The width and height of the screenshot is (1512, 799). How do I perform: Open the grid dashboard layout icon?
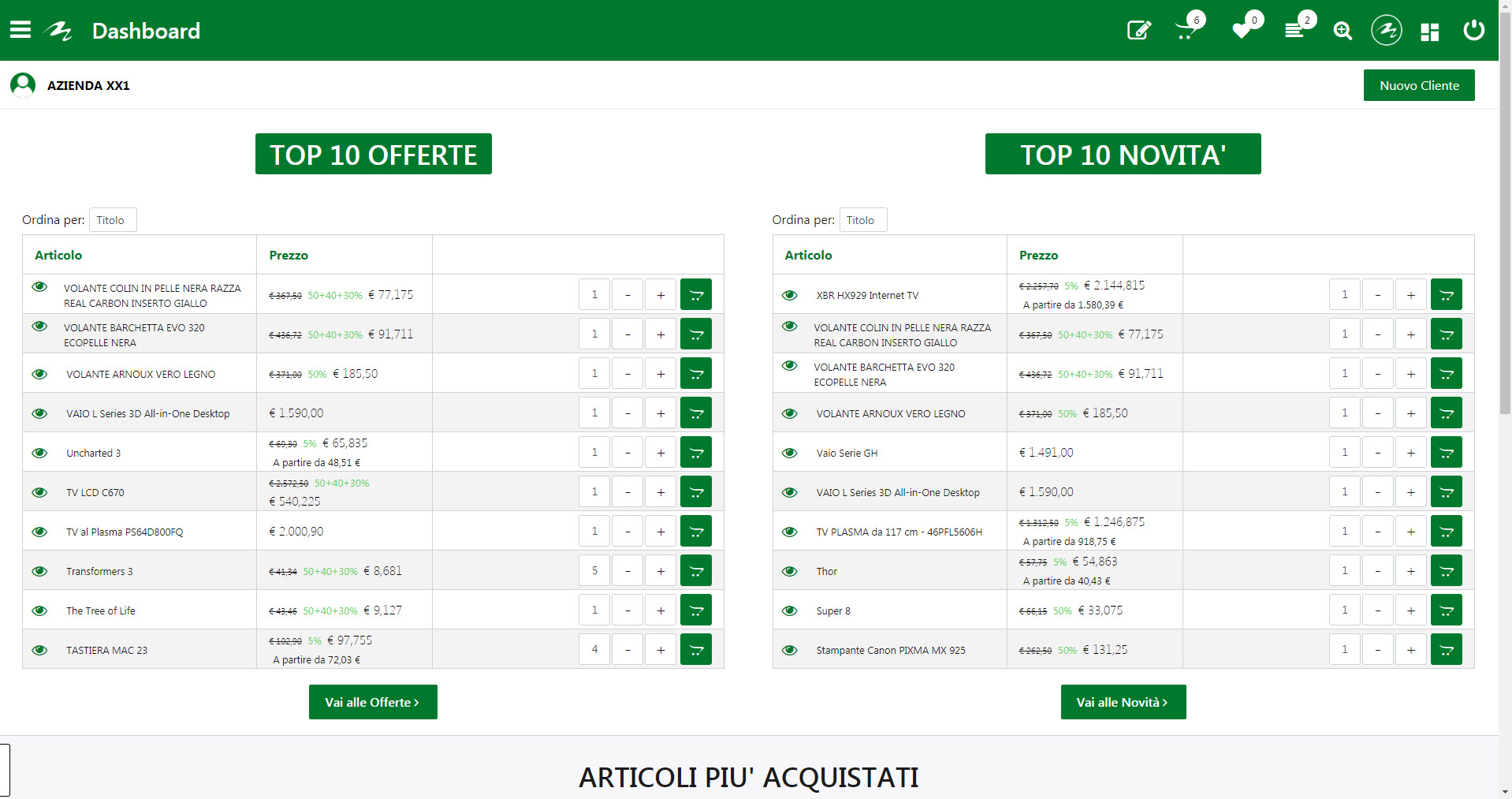click(x=1429, y=32)
